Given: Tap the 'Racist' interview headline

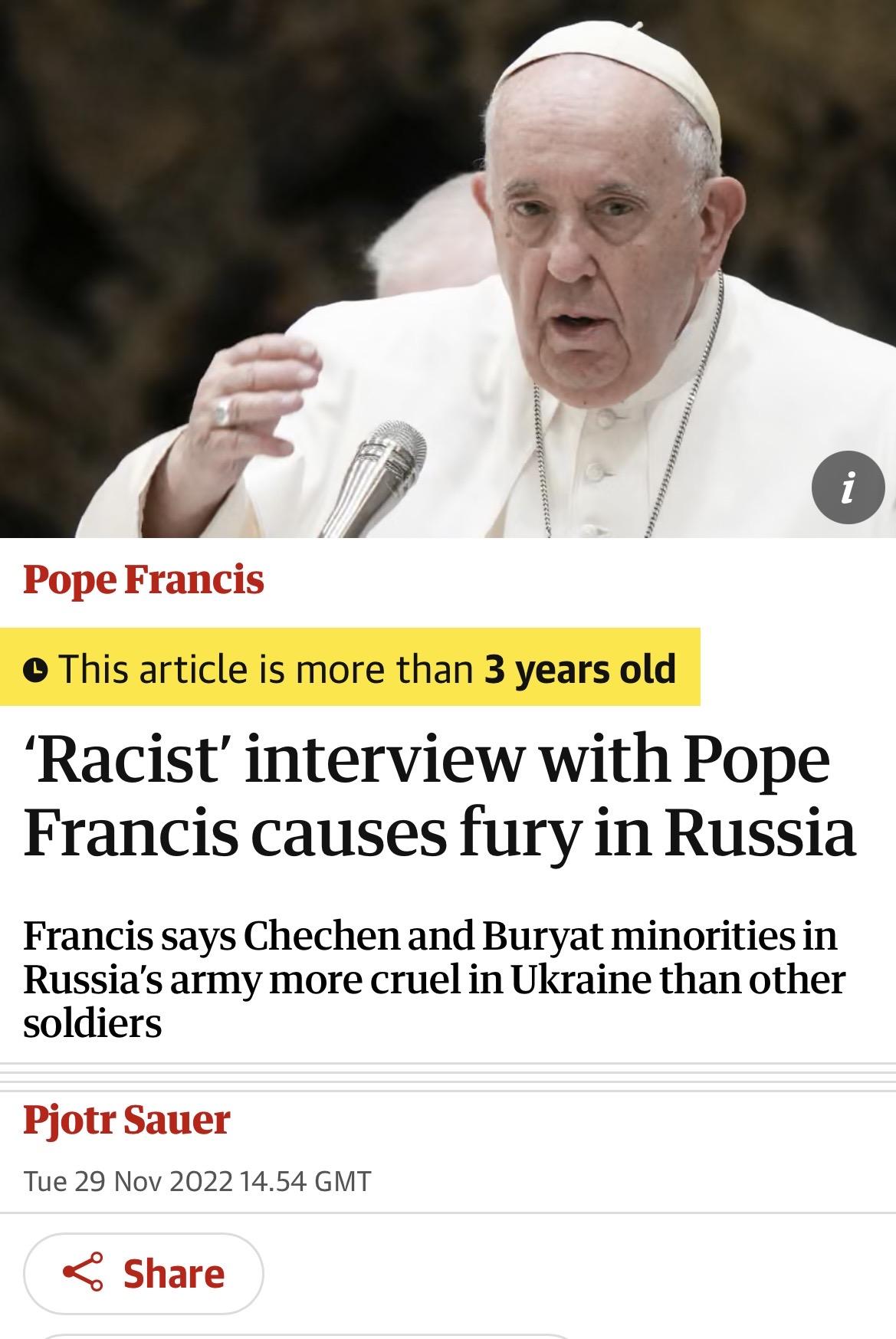Looking at the screenshot, I should tap(439, 797).
